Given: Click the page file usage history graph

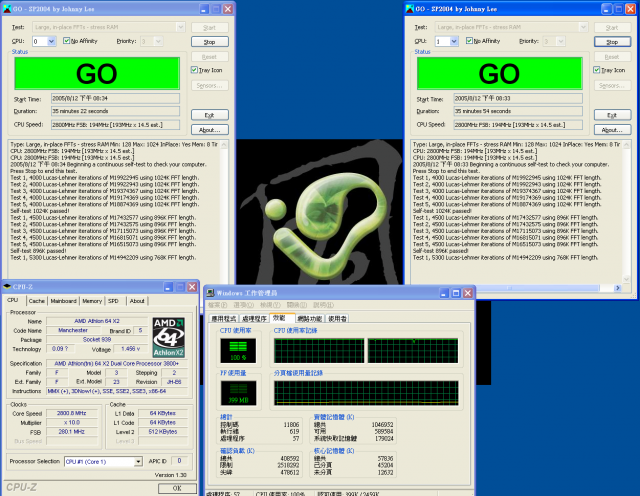Looking at the screenshot, I should [x=366, y=393].
